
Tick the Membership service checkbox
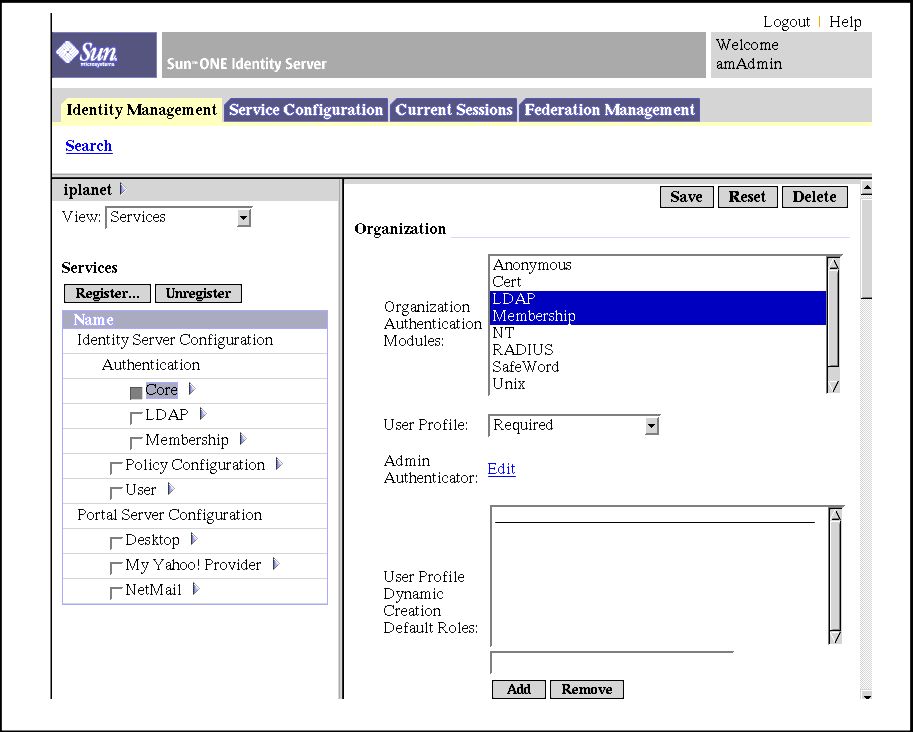[x=136, y=443]
